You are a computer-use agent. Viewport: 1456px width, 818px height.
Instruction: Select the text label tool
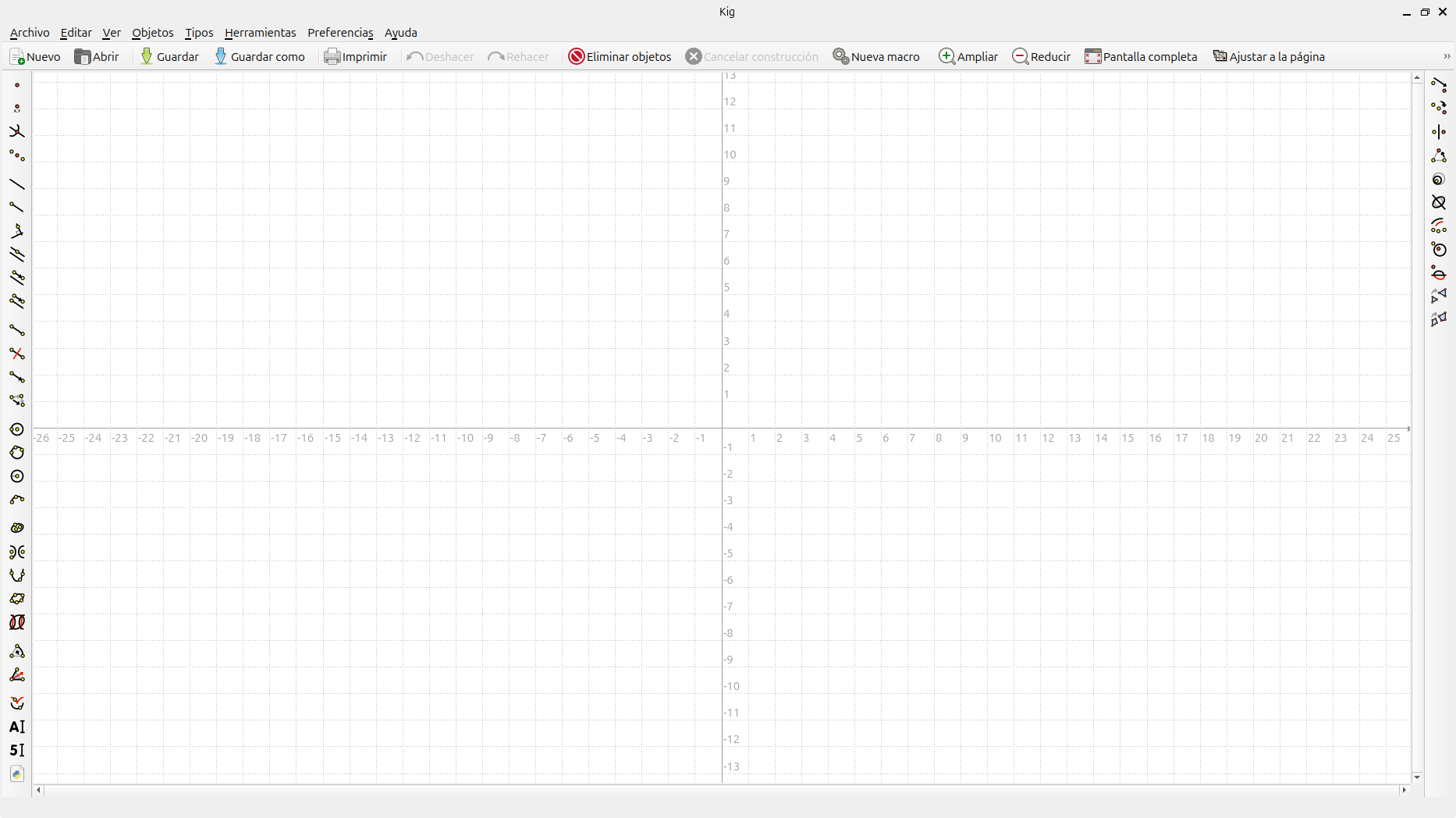[16, 727]
